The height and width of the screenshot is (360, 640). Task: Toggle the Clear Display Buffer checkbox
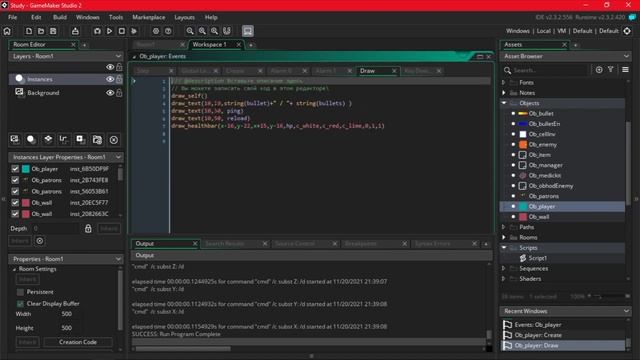[x=20, y=304]
